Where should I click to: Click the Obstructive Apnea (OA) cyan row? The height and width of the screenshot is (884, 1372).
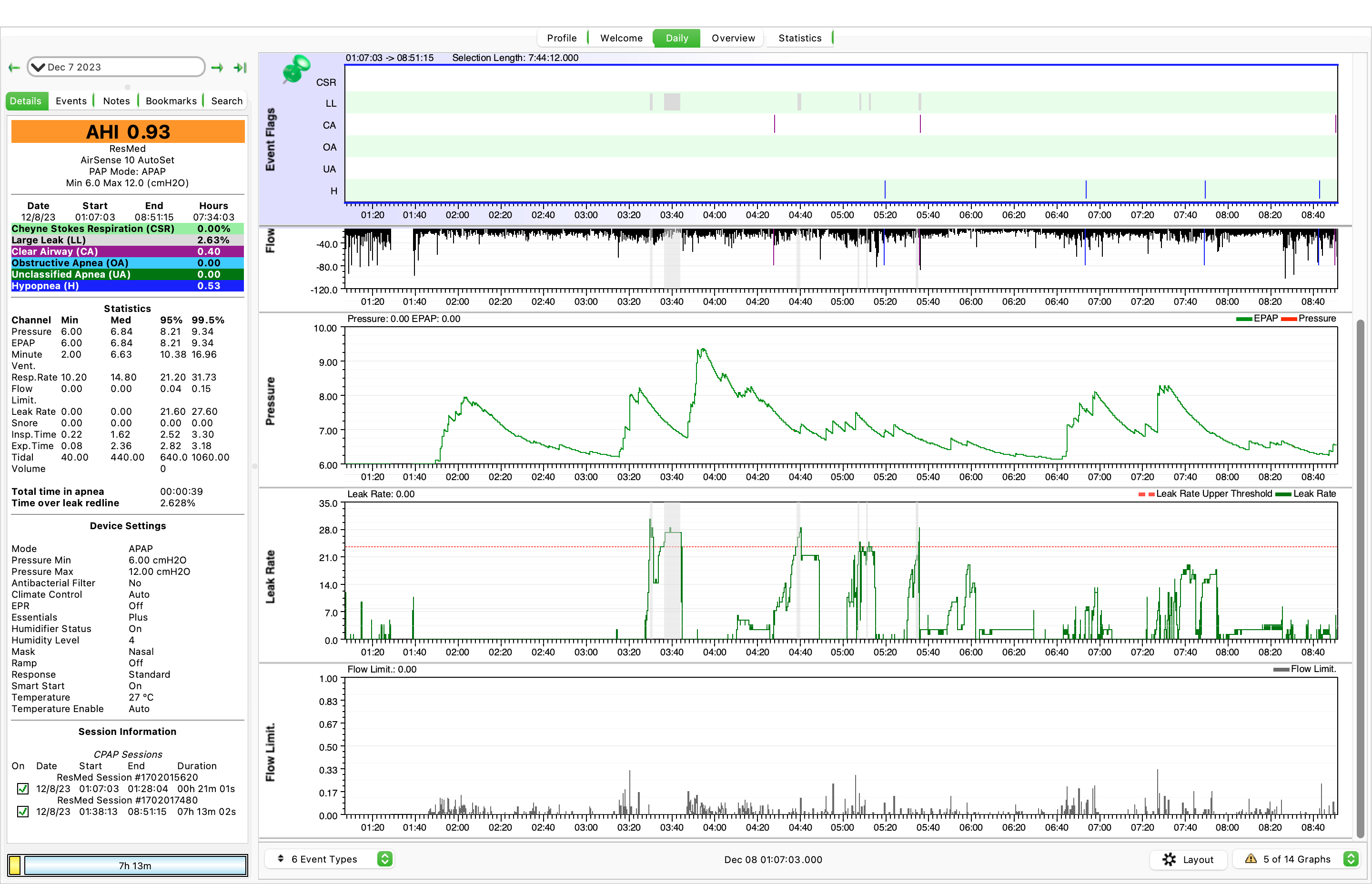click(x=128, y=263)
